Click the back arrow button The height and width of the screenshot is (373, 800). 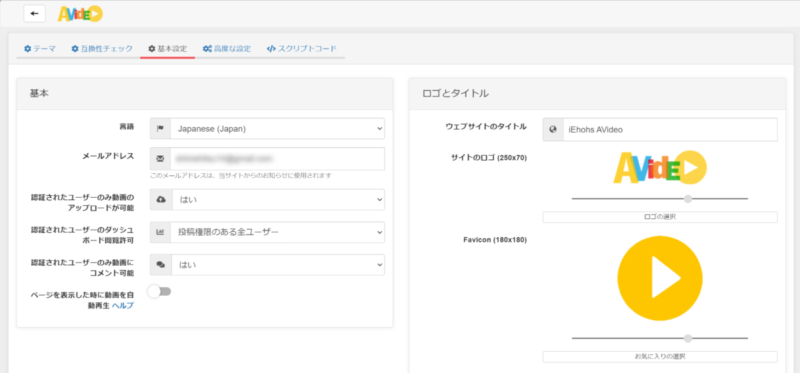pos(35,13)
